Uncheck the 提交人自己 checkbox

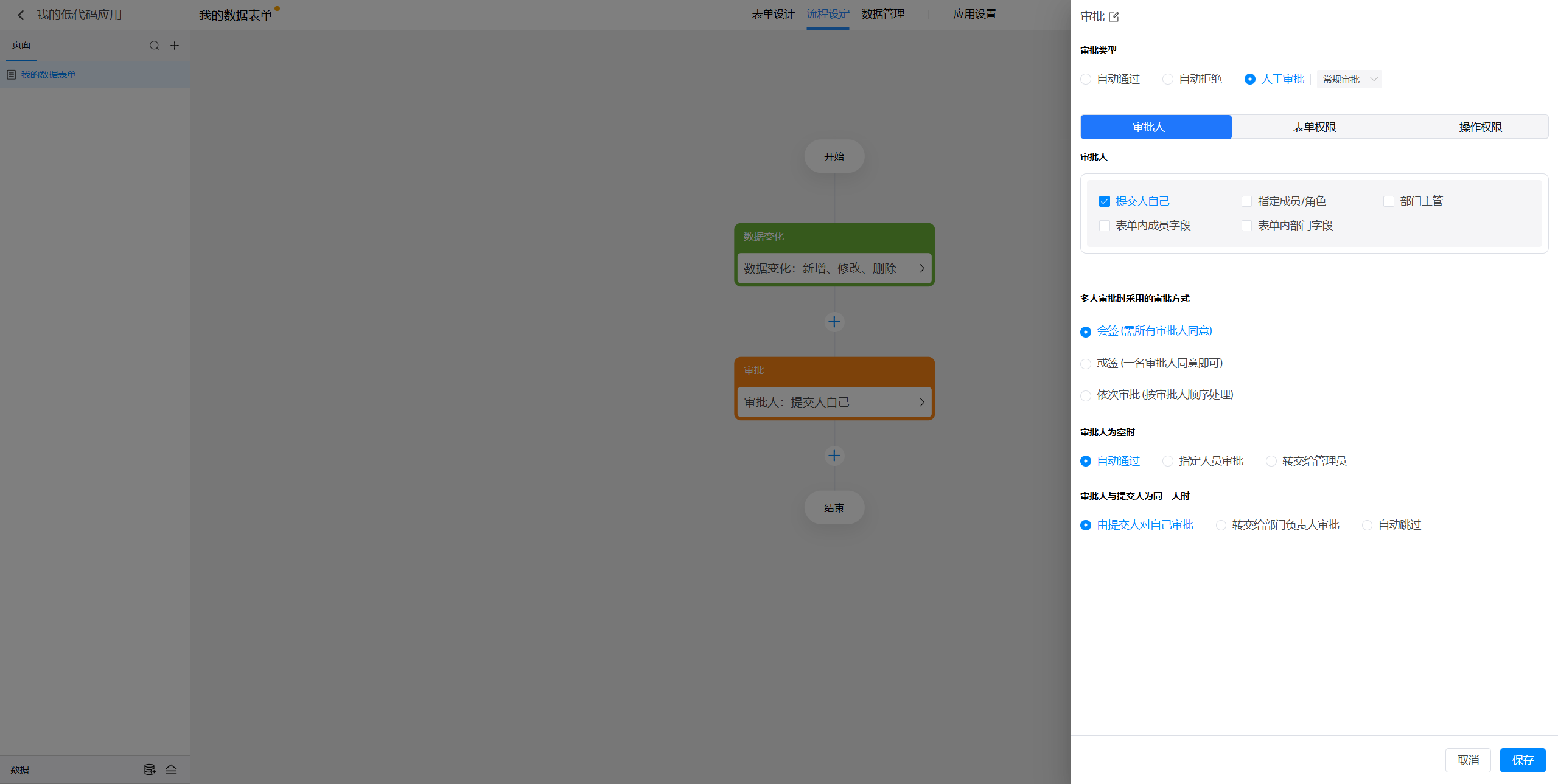[1105, 201]
